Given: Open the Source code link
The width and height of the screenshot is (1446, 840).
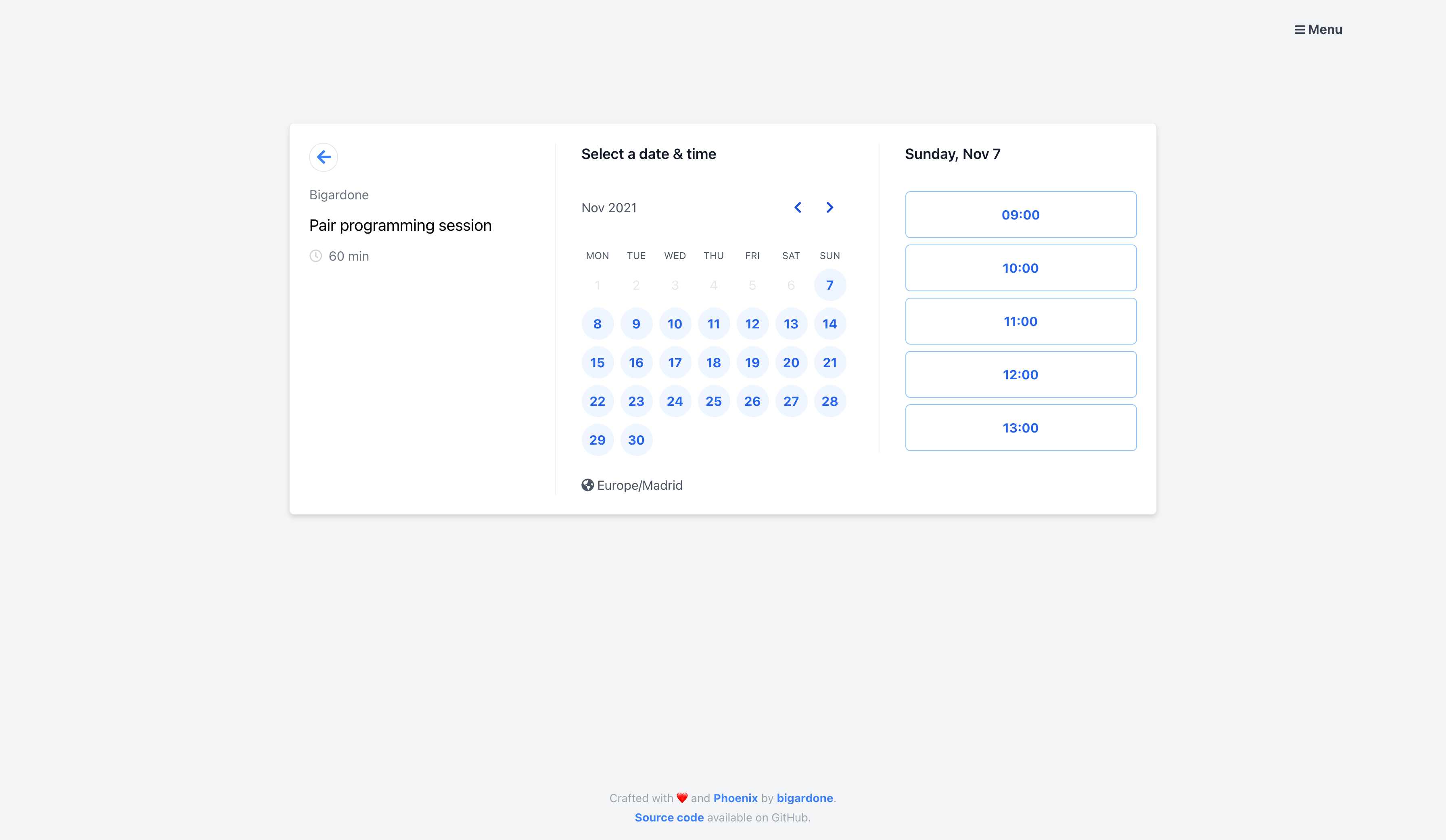Looking at the screenshot, I should (669, 818).
